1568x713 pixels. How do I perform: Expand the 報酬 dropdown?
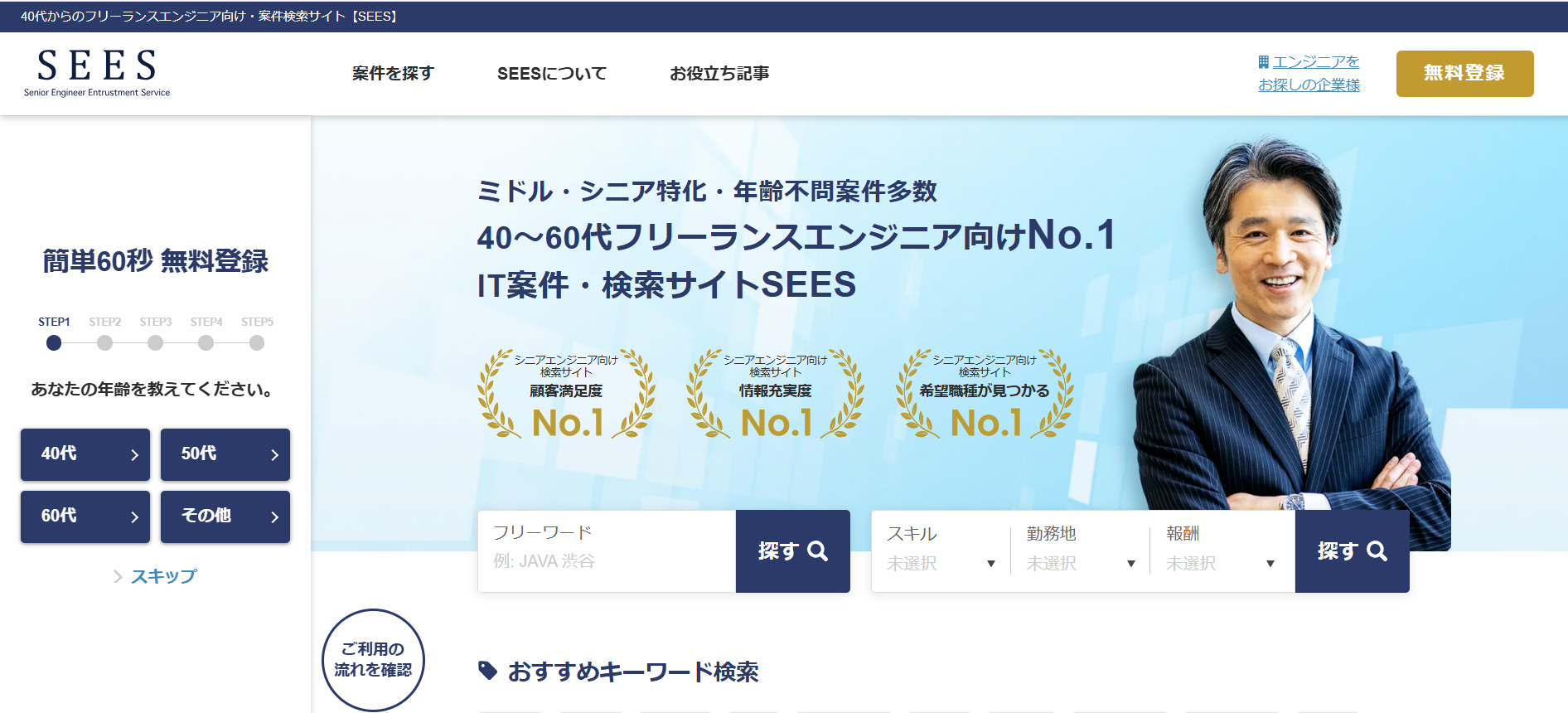1220,563
